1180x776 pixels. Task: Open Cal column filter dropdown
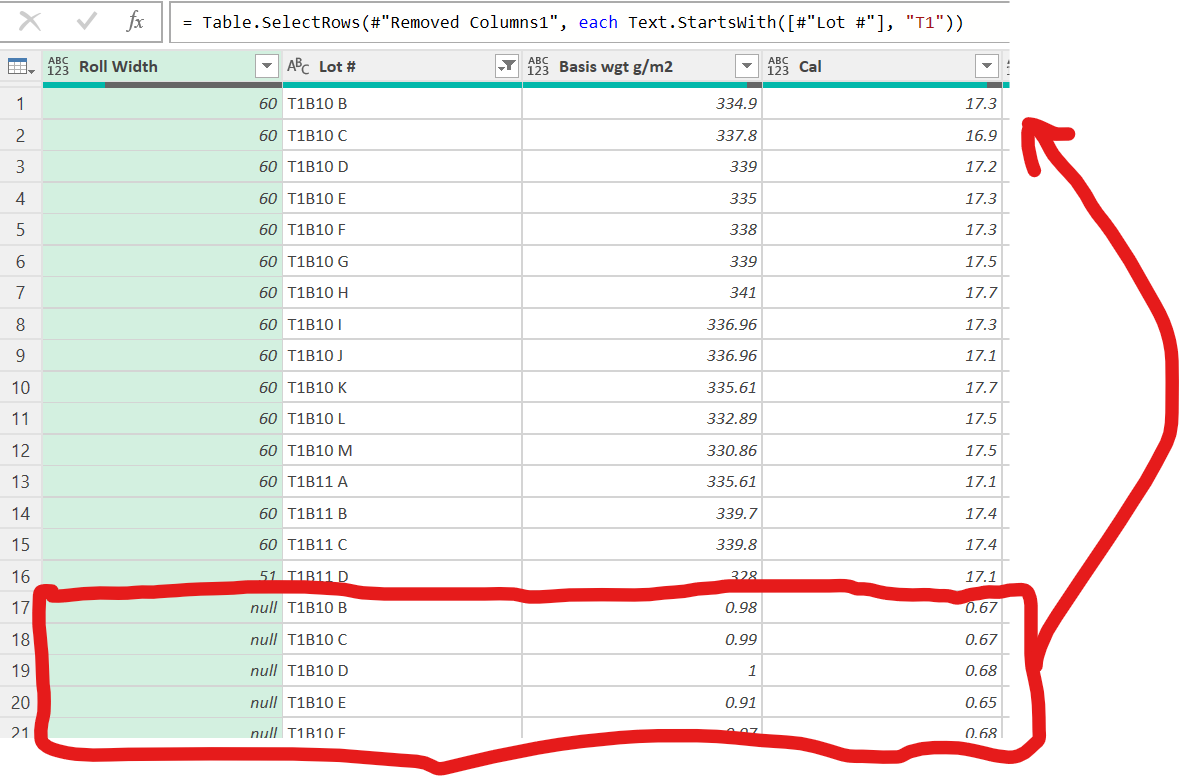(987, 66)
